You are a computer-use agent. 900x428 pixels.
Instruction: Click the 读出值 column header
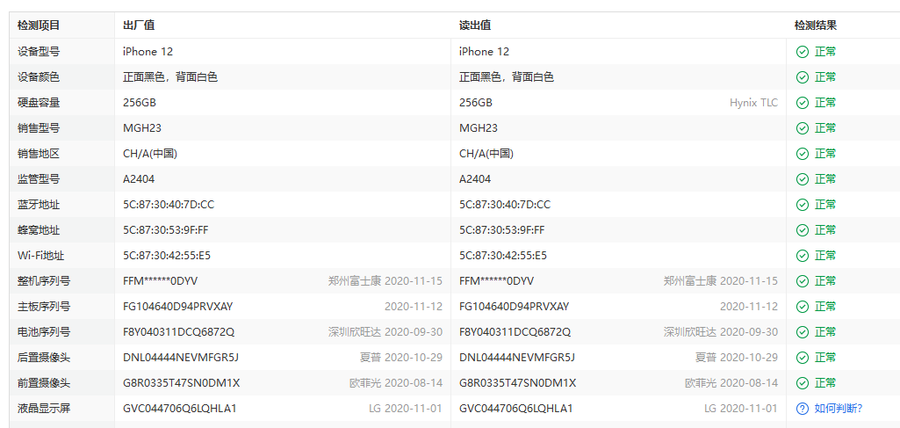(x=475, y=25)
